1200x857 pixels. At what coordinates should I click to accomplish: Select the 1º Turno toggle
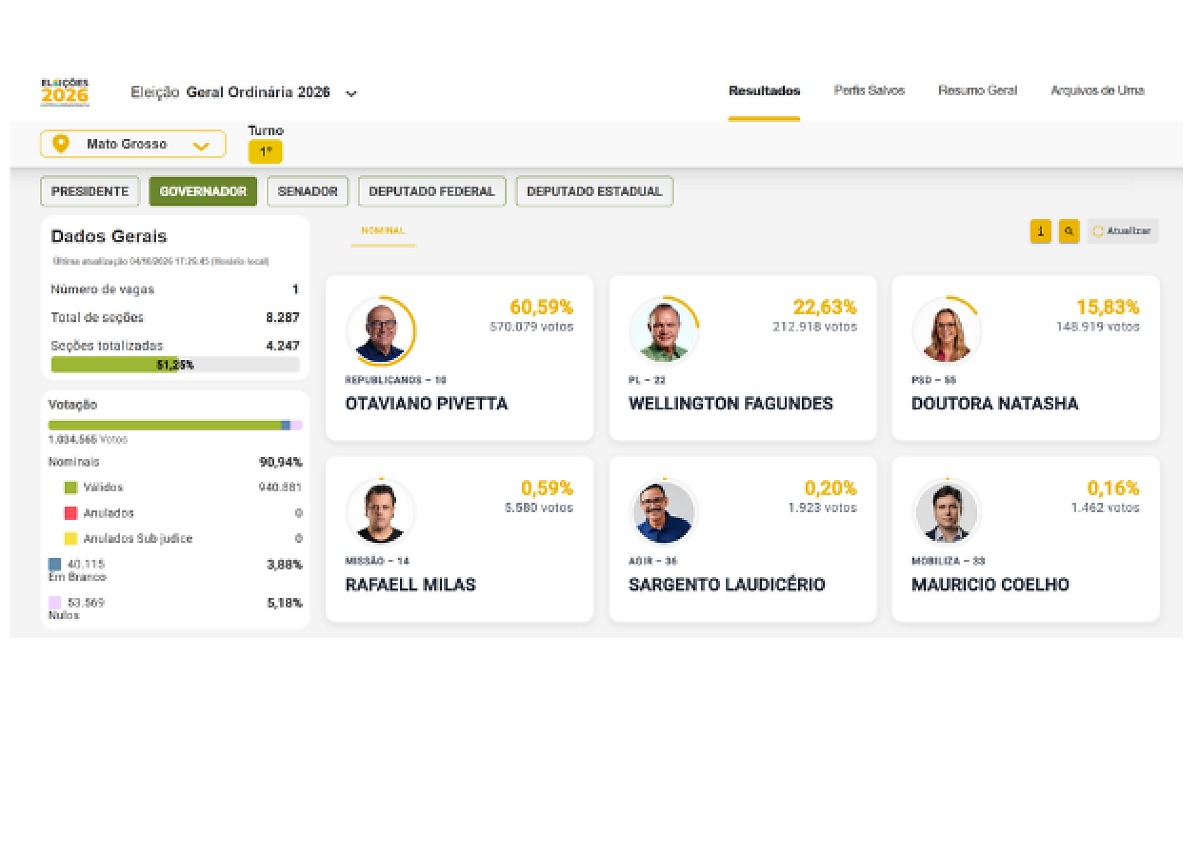point(265,152)
